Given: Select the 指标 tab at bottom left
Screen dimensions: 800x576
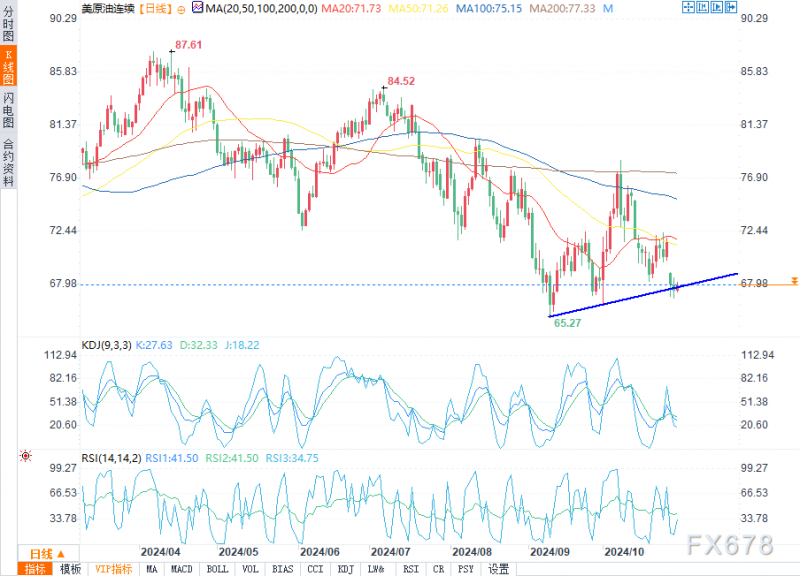Looking at the screenshot, I should [35, 569].
